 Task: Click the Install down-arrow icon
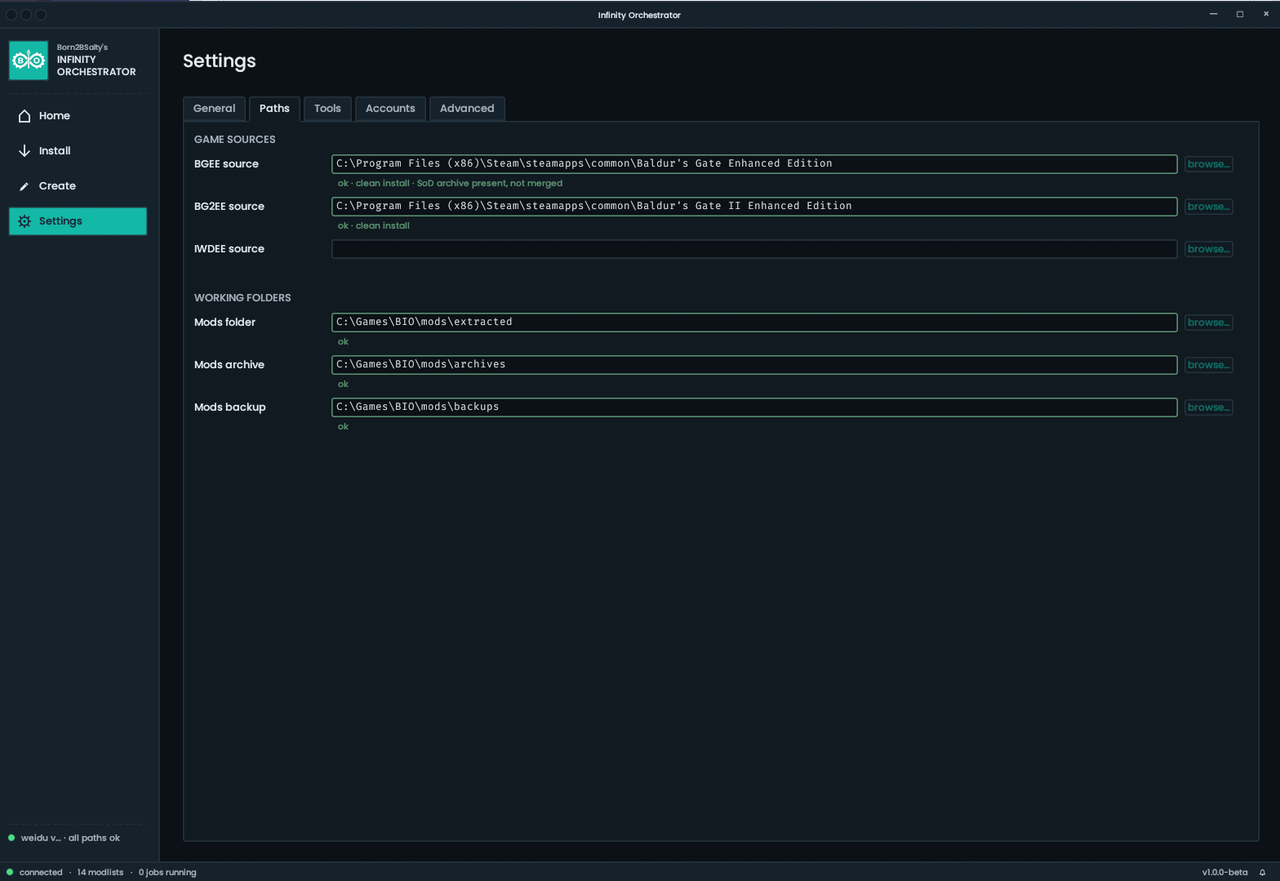tap(24, 151)
